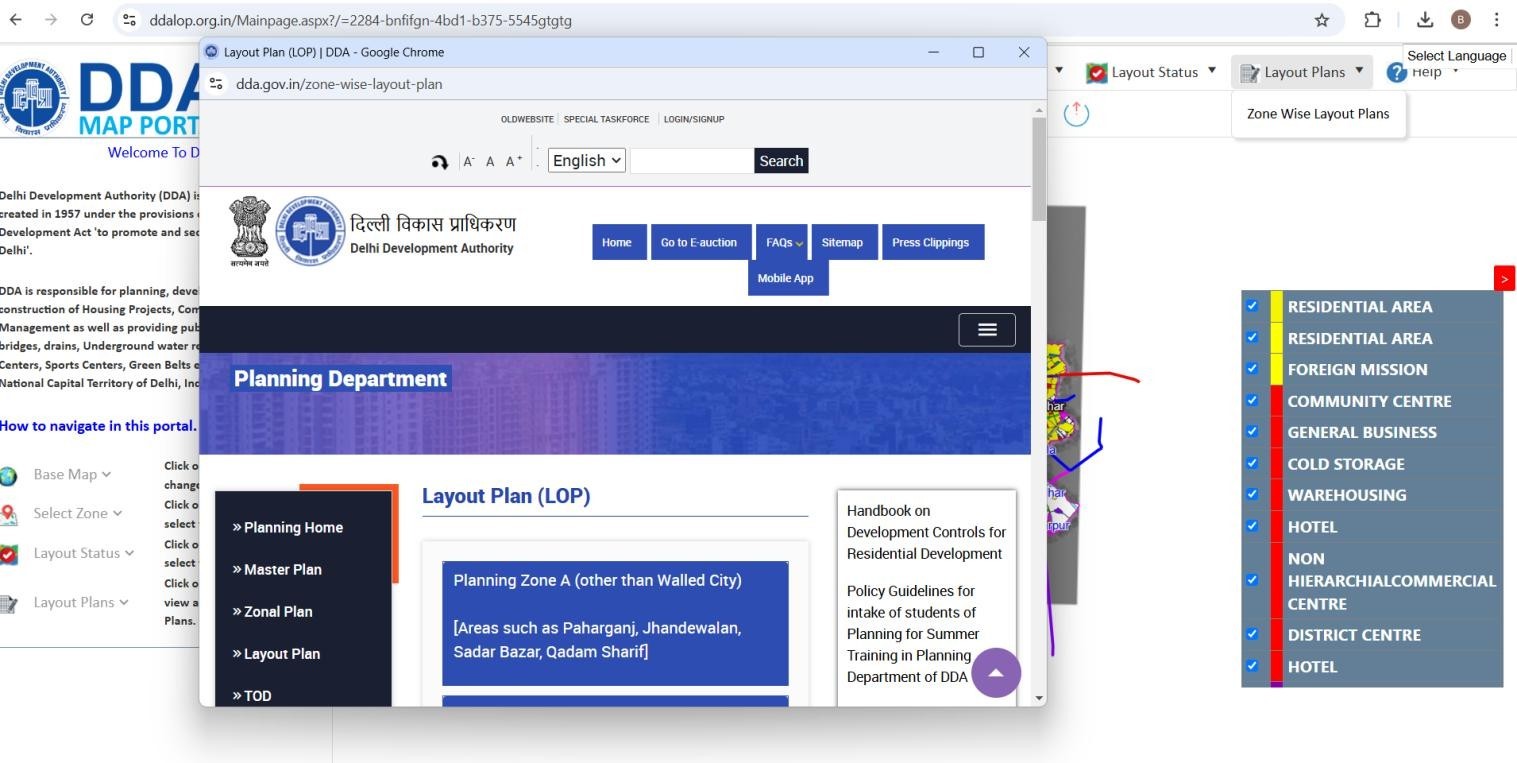Click the Base Map globe icon in guide

coord(9,476)
